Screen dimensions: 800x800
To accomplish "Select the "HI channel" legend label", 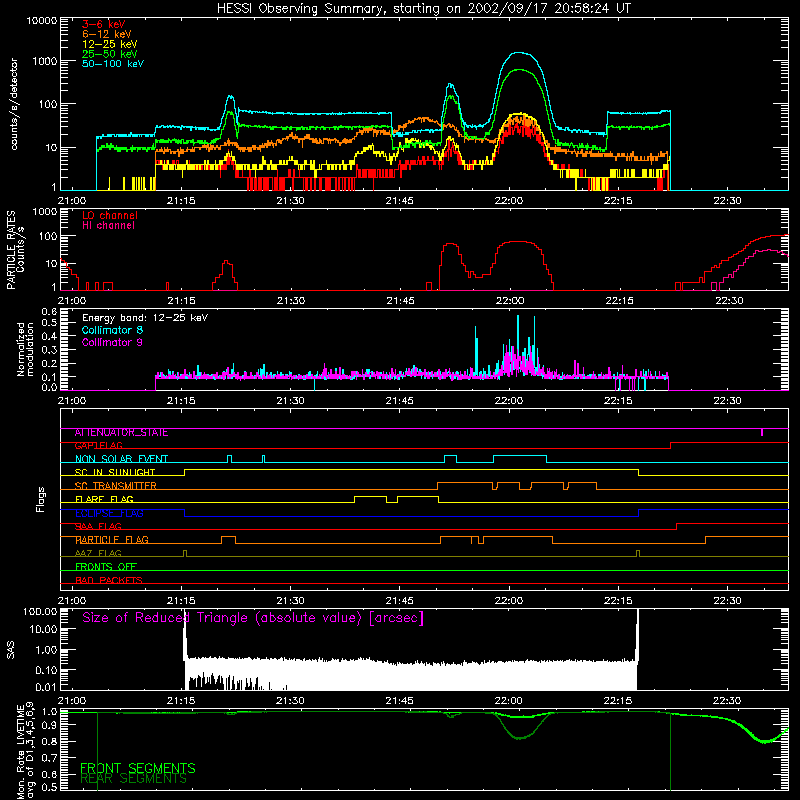I will pyautogui.click(x=108, y=226).
